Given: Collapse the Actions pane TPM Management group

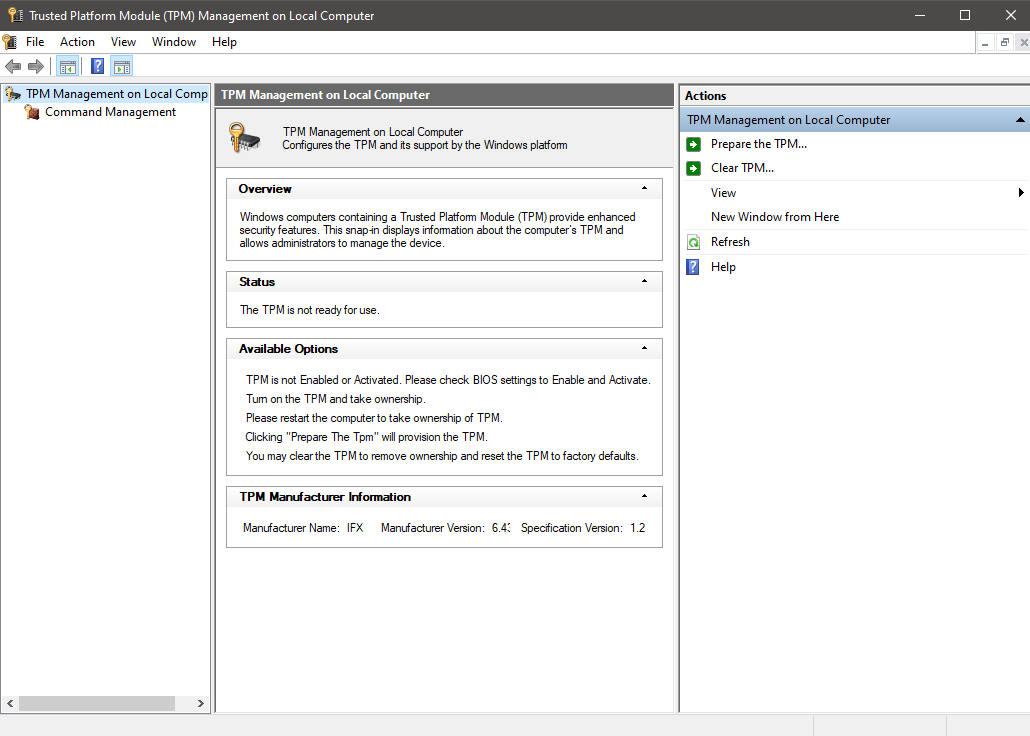Looking at the screenshot, I should 1019,120.
